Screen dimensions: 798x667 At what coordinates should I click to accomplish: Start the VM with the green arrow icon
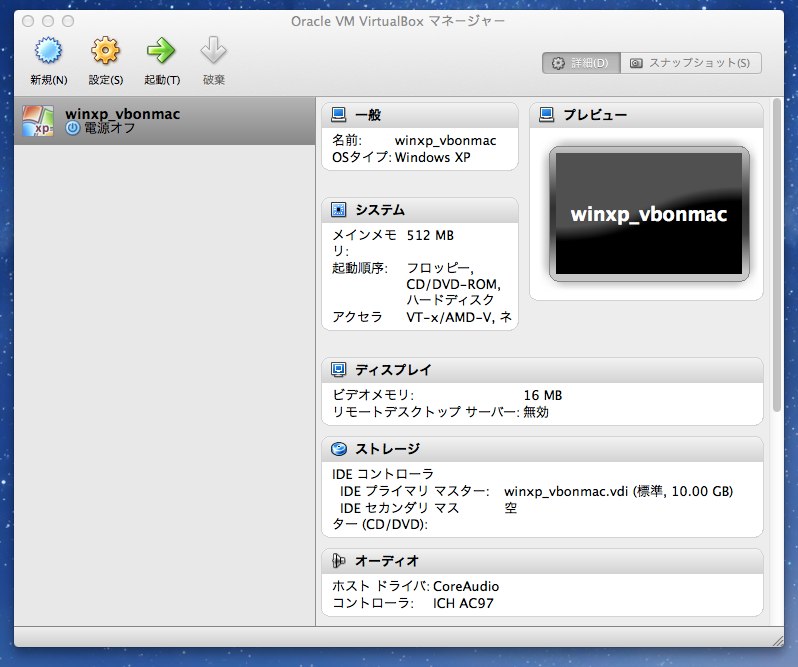(161, 50)
